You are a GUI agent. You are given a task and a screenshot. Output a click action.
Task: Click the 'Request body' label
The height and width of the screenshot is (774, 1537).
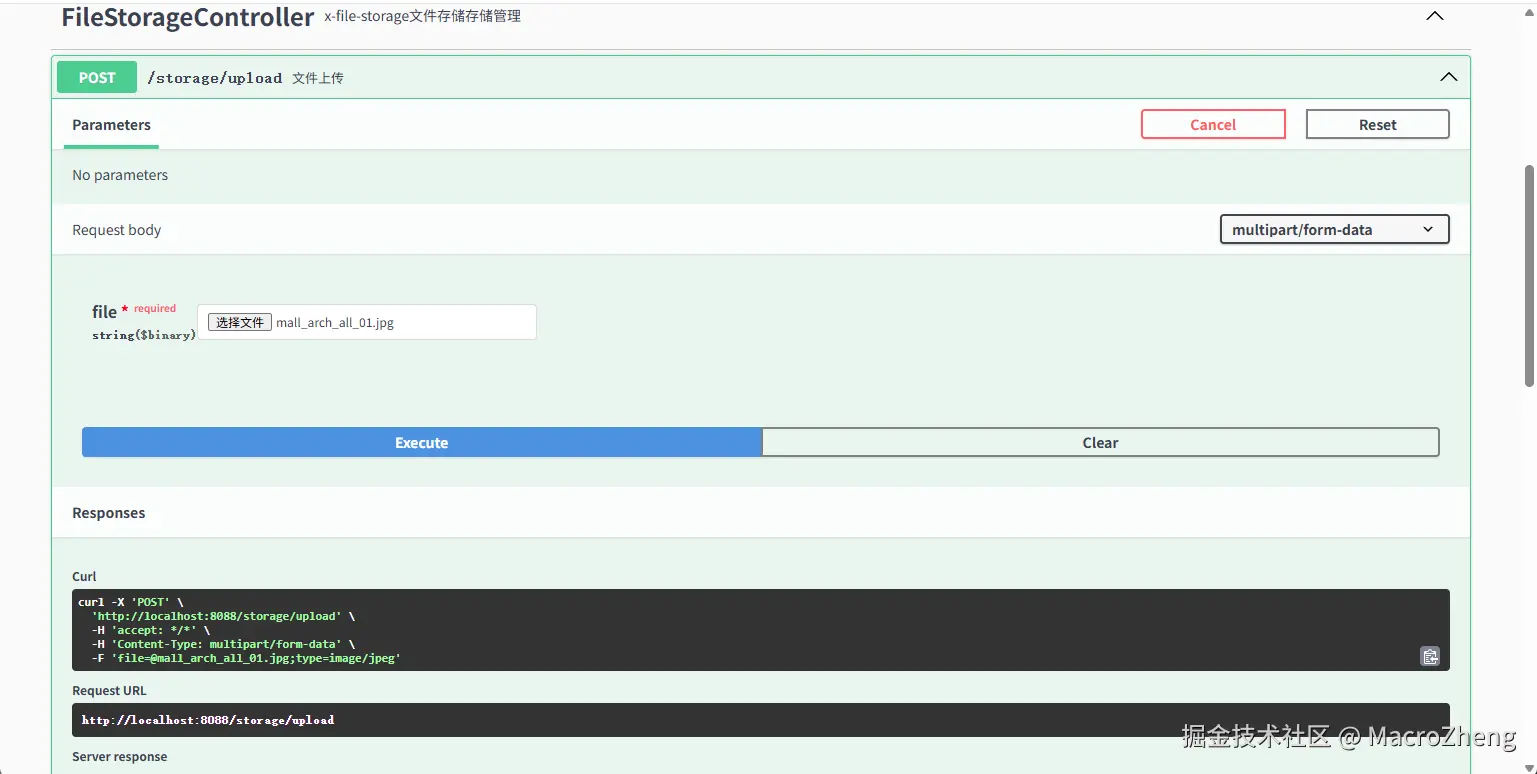point(117,230)
